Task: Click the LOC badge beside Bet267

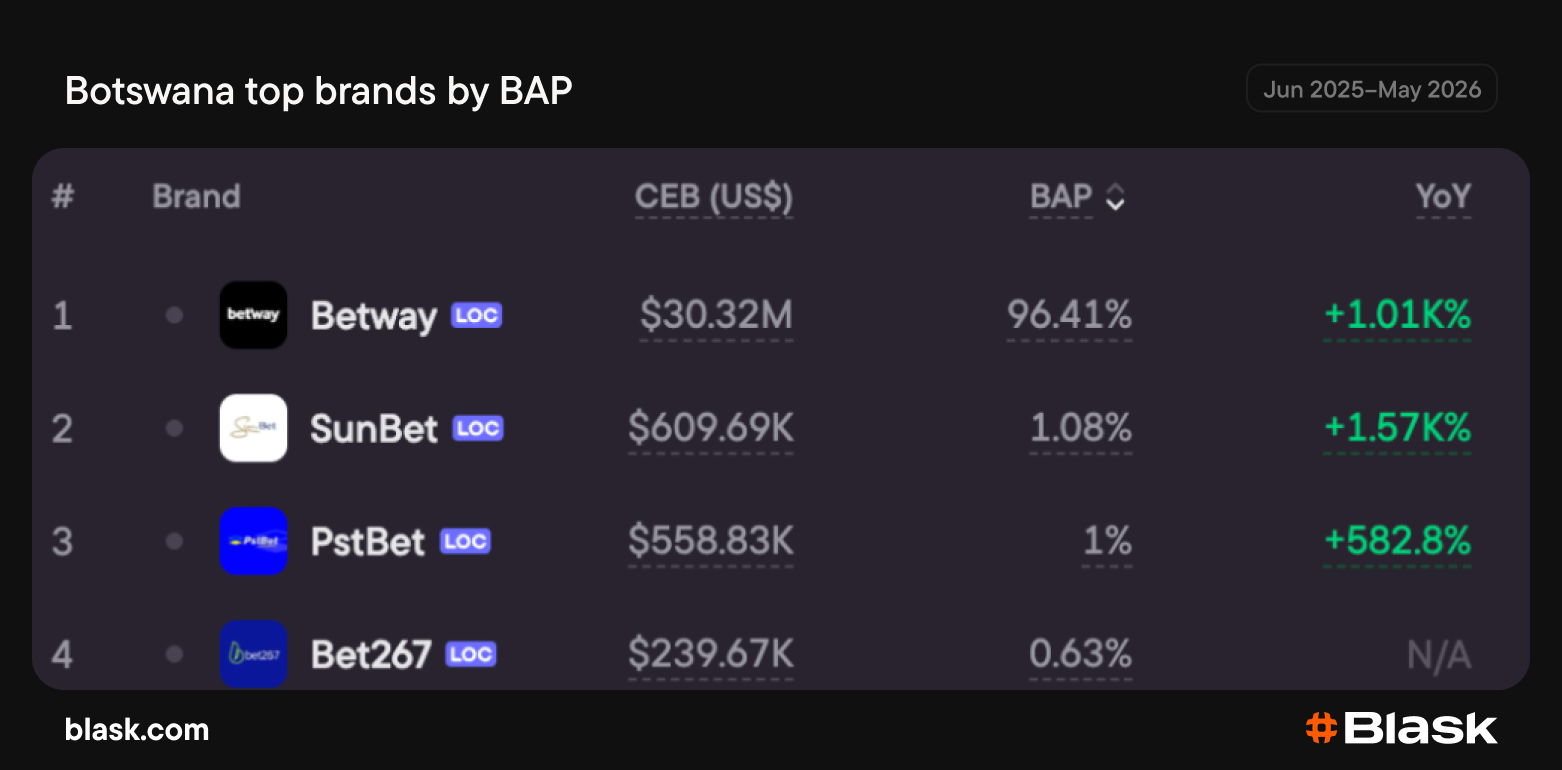Action: point(470,654)
